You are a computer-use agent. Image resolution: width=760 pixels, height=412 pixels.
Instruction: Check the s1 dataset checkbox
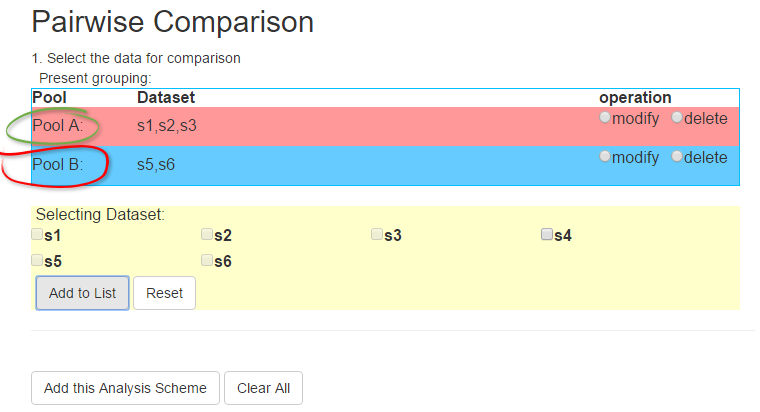tap(37, 235)
